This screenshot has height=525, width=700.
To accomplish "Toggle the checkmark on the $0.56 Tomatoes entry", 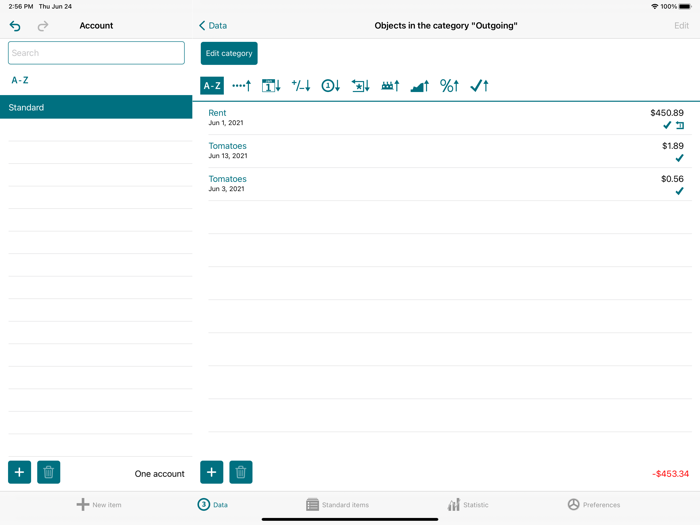I will 679,191.
